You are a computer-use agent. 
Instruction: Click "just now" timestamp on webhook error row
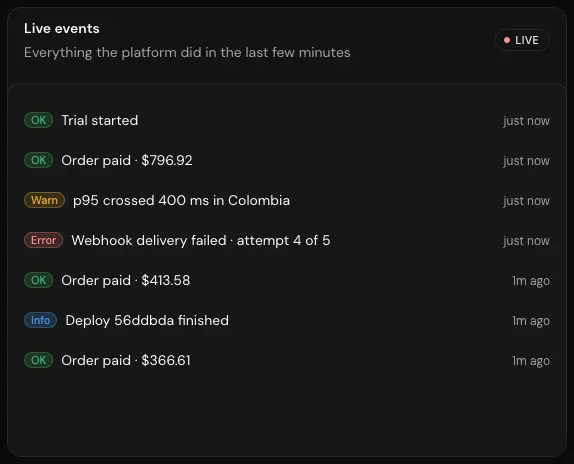click(526, 241)
